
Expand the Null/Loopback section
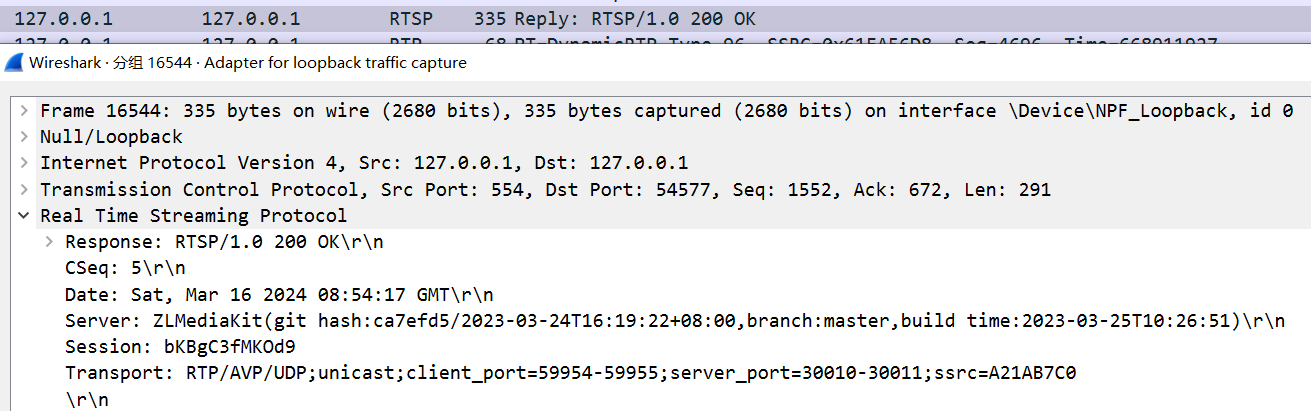(x=24, y=136)
